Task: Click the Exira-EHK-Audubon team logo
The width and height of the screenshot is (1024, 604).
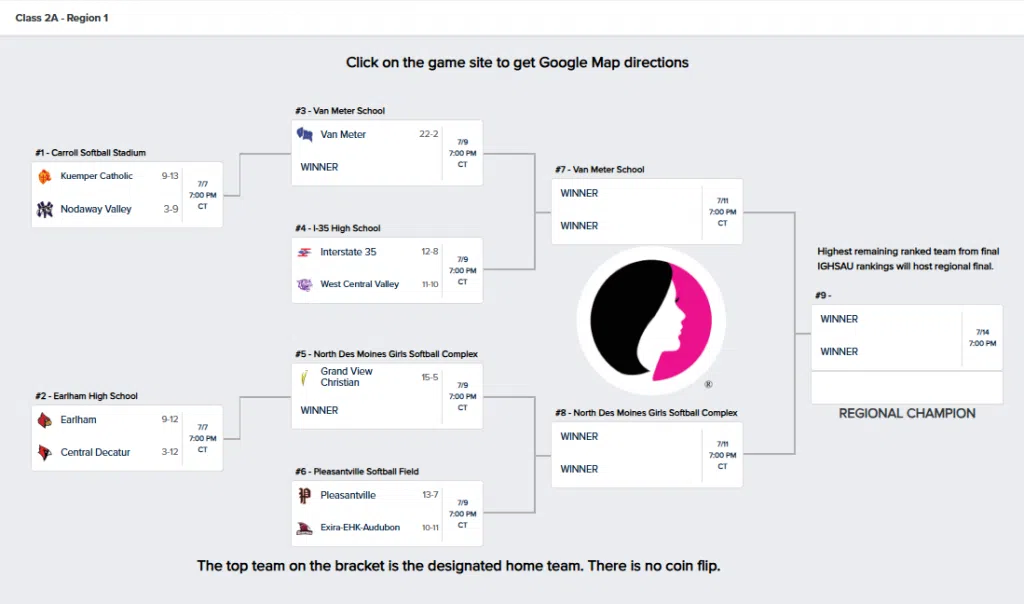Action: tap(305, 528)
